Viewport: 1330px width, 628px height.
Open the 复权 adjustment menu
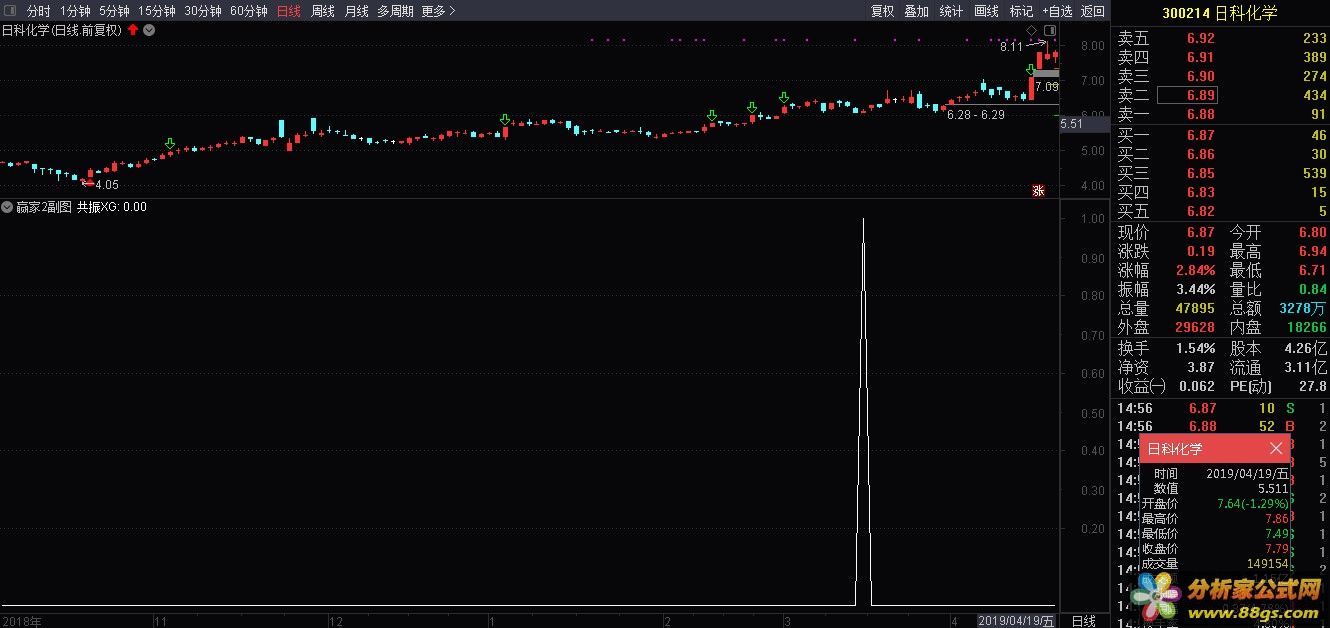click(882, 11)
